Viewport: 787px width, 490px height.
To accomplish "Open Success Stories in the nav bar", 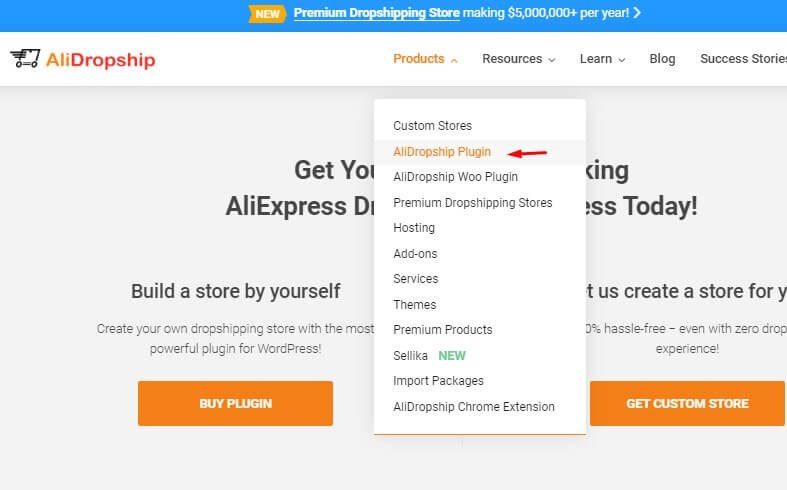I will 743,59.
